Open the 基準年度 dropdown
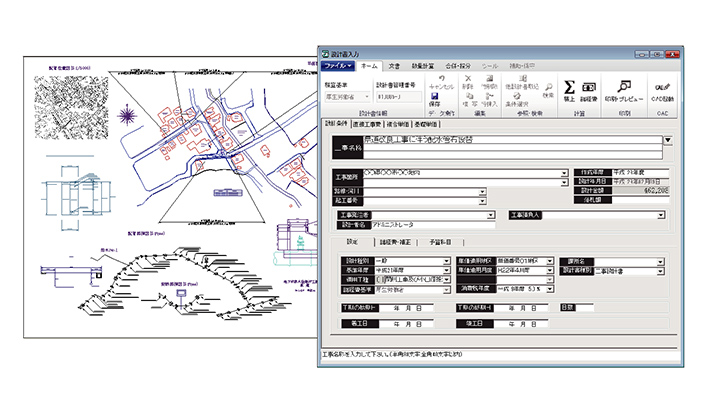Image resolution: width=707 pixels, height=407 pixels. (x=446, y=270)
